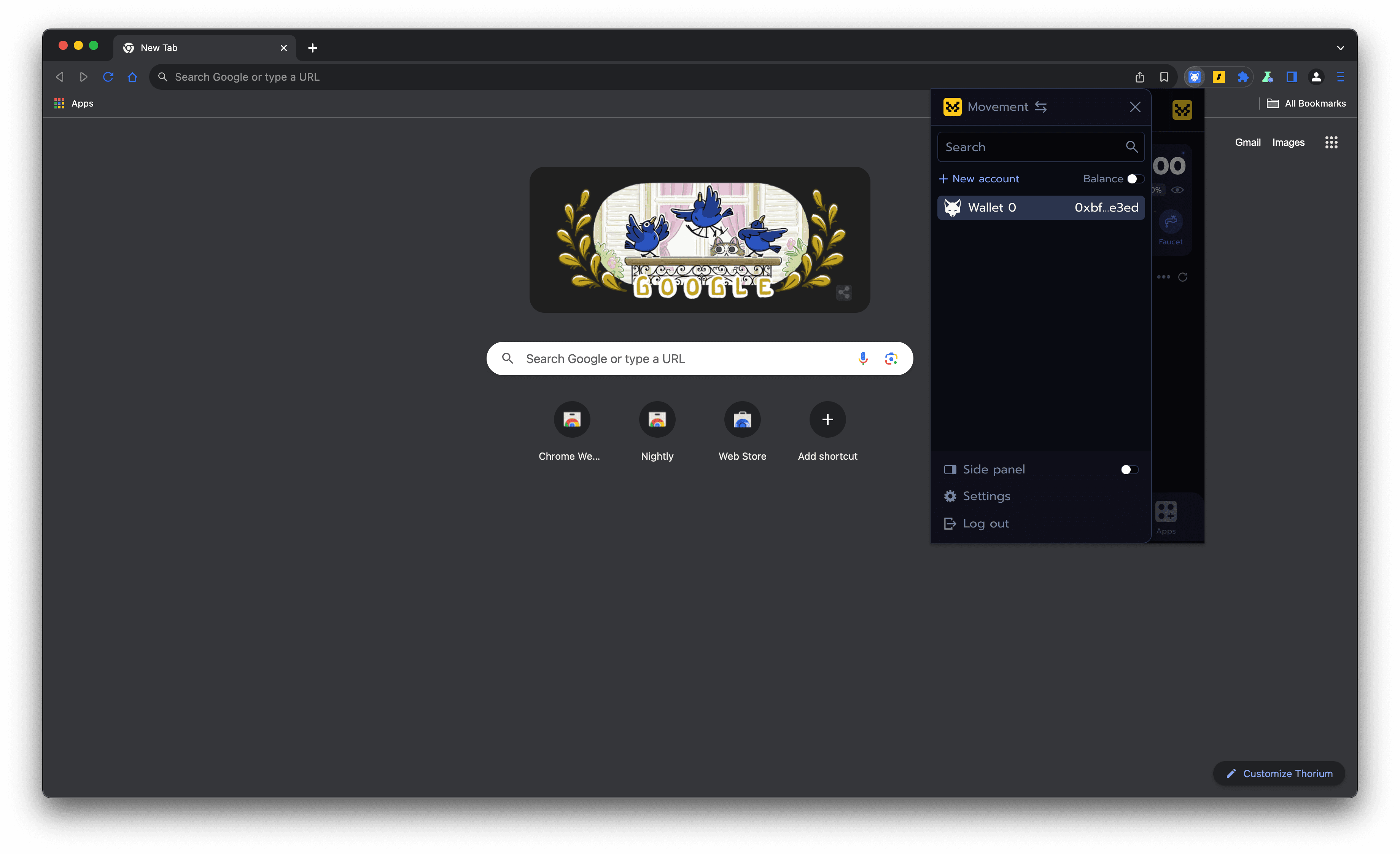This screenshot has width=1400, height=854.
Task: Open the Thorium main menu icon
Action: point(1340,77)
